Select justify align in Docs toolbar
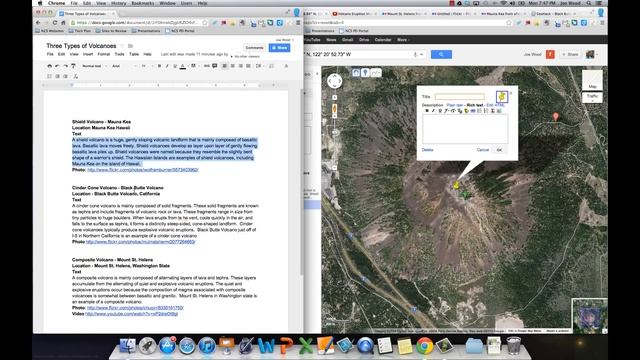Viewport: 640px width, 360px height. pyautogui.click(x=248, y=66)
